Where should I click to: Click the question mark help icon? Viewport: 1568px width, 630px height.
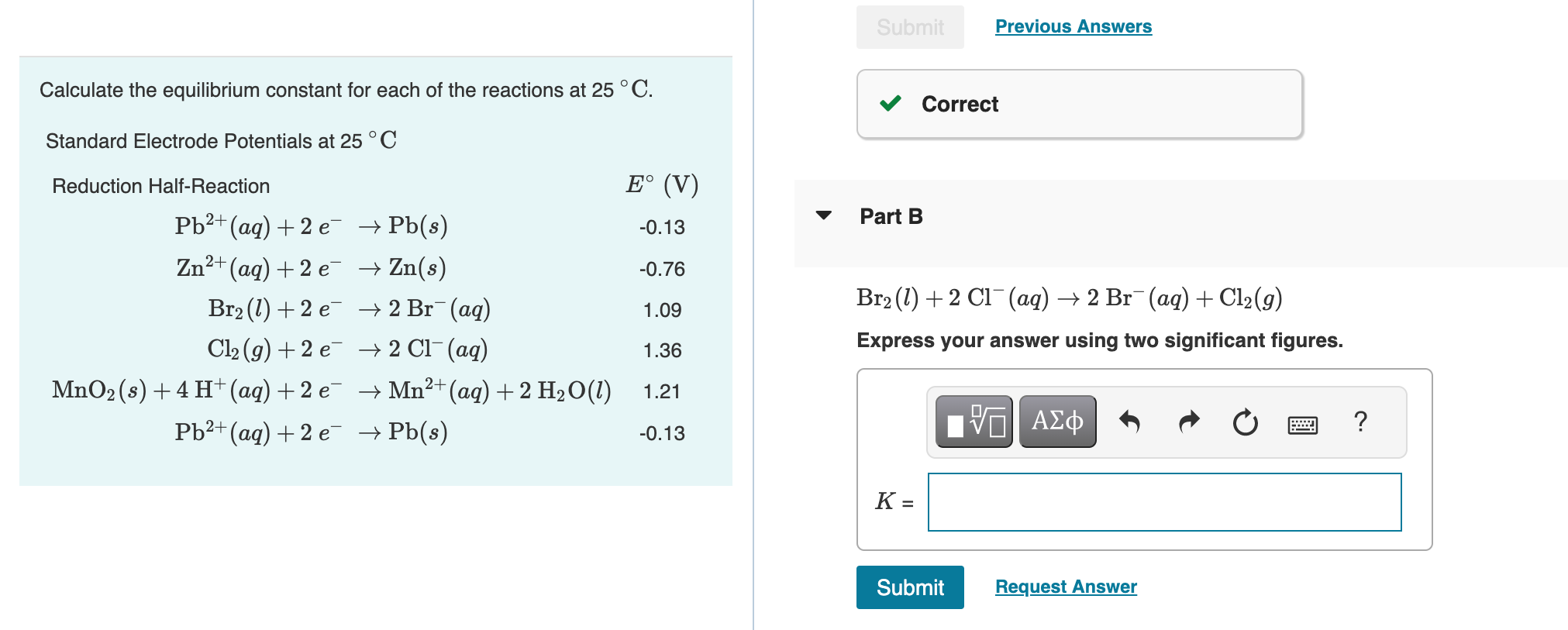(1360, 421)
